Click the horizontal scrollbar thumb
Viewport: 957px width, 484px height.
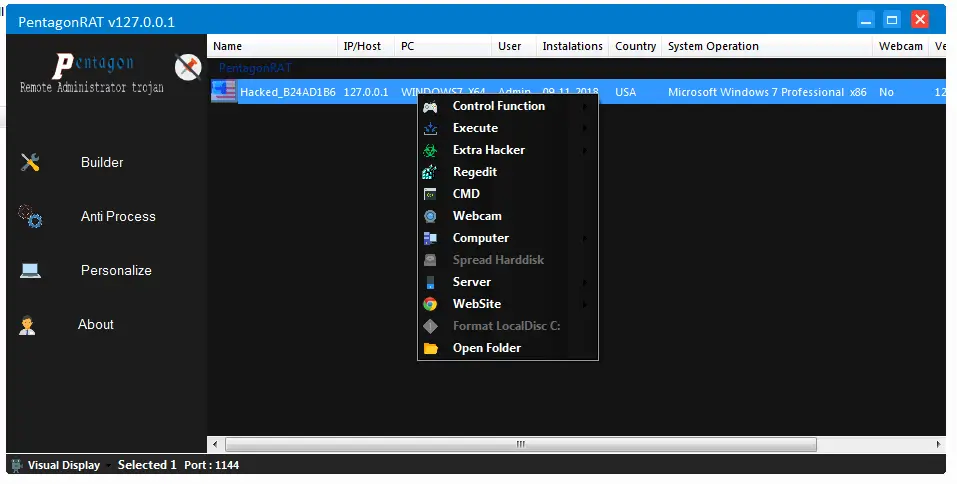click(x=521, y=444)
